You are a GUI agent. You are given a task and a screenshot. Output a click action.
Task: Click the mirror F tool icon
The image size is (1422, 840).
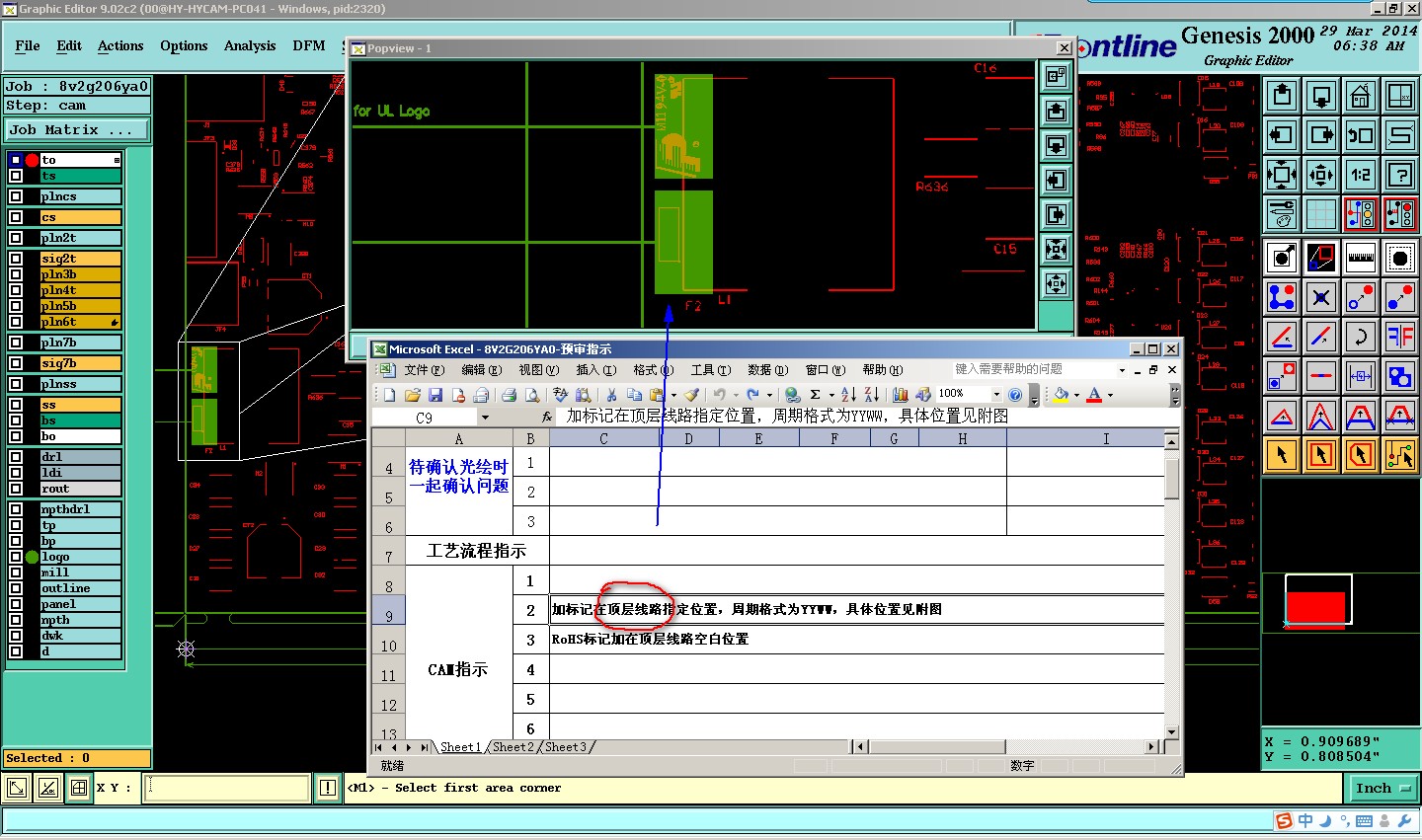click(1399, 337)
